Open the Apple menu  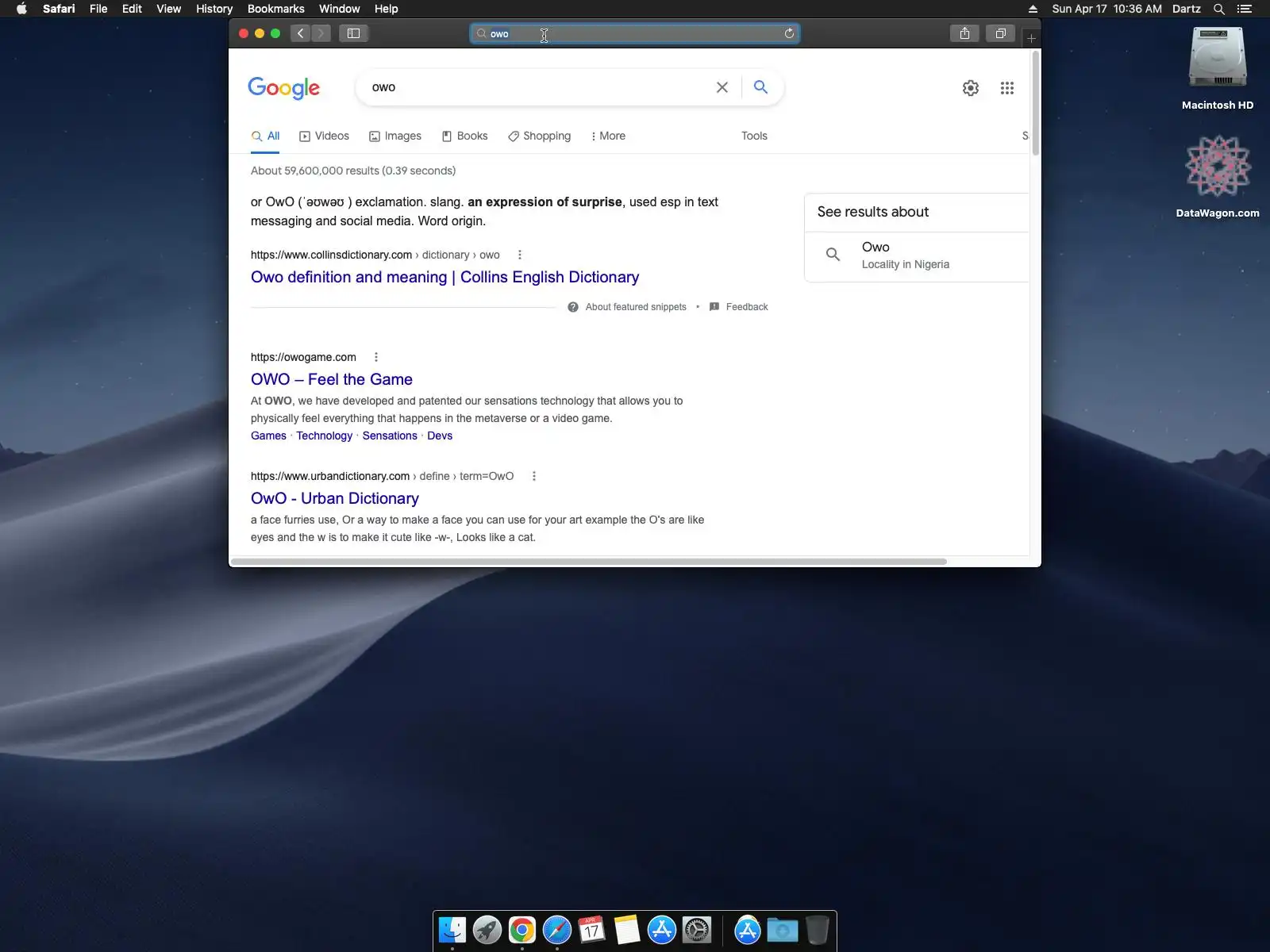(x=21, y=9)
